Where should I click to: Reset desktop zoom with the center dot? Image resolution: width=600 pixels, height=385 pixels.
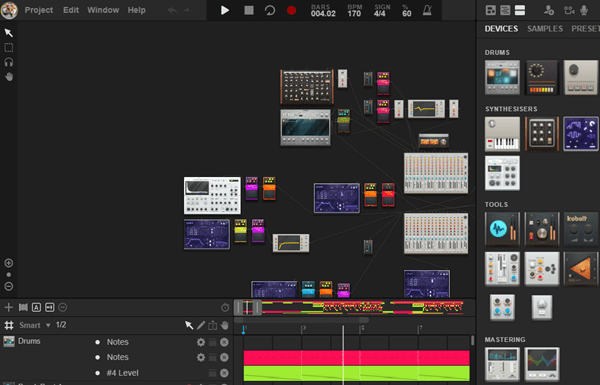coord(8,274)
